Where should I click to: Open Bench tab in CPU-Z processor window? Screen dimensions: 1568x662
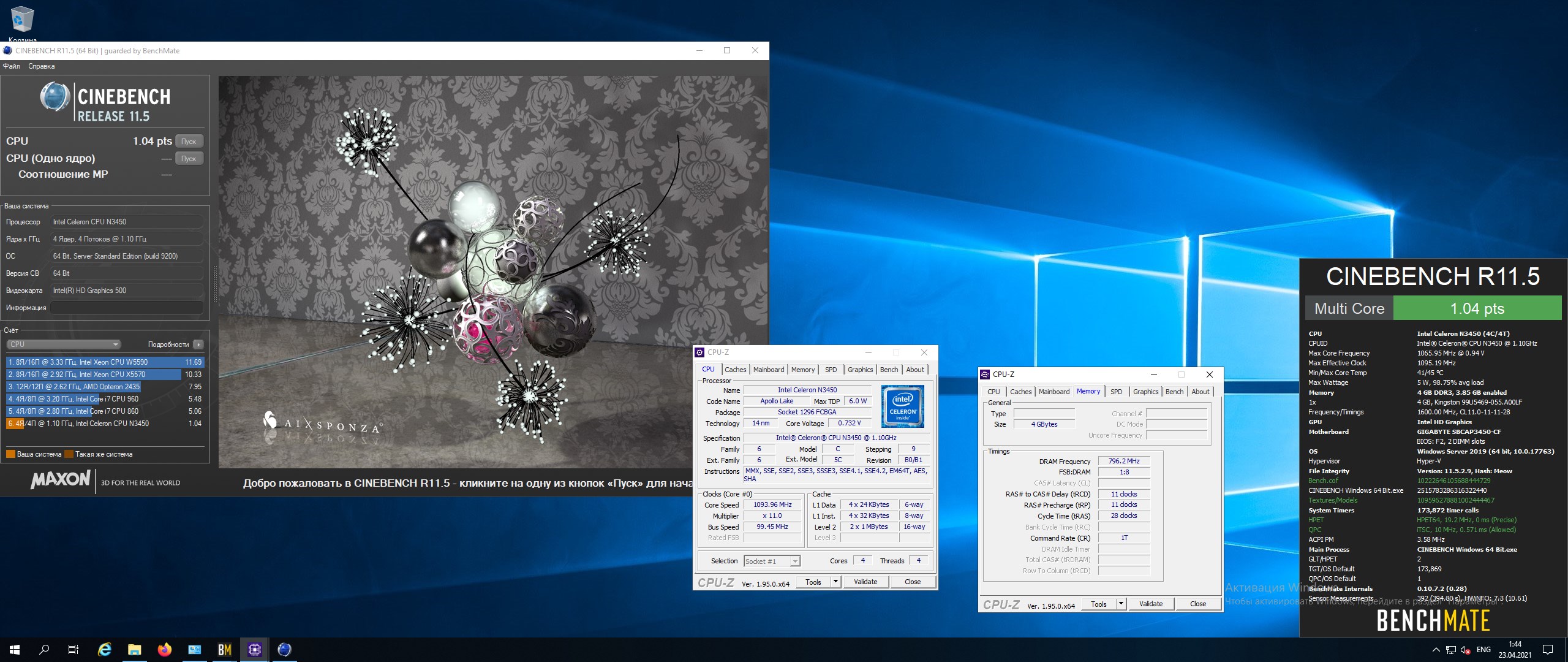(x=889, y=370)
